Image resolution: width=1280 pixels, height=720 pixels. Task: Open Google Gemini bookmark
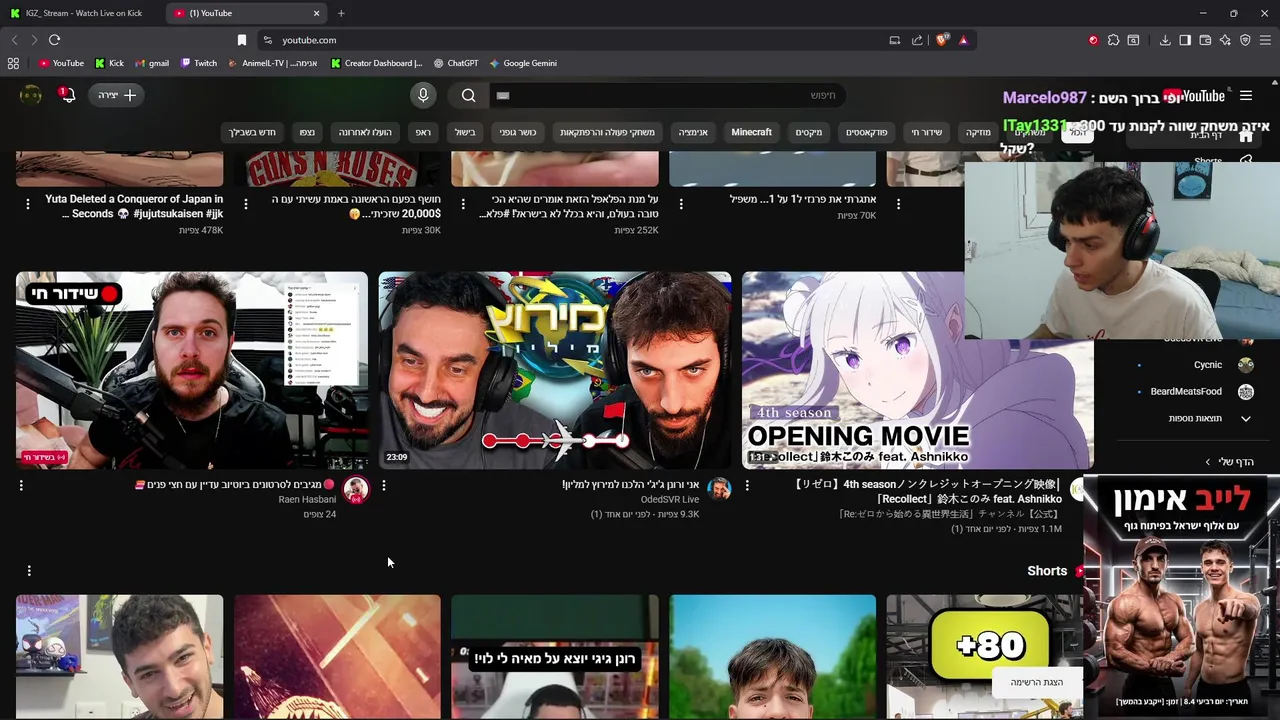(x=523, y=63)
